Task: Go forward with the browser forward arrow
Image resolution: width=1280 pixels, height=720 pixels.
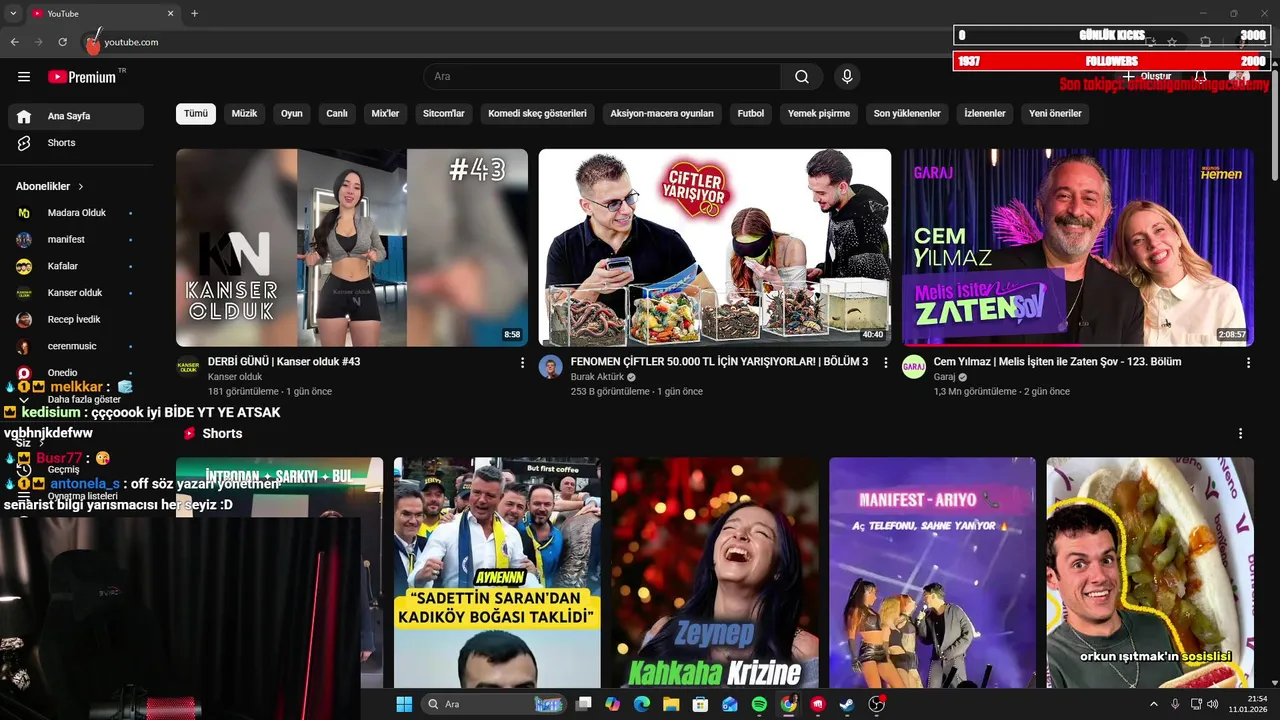Action: pyautogui.click(x=38, y=42)
